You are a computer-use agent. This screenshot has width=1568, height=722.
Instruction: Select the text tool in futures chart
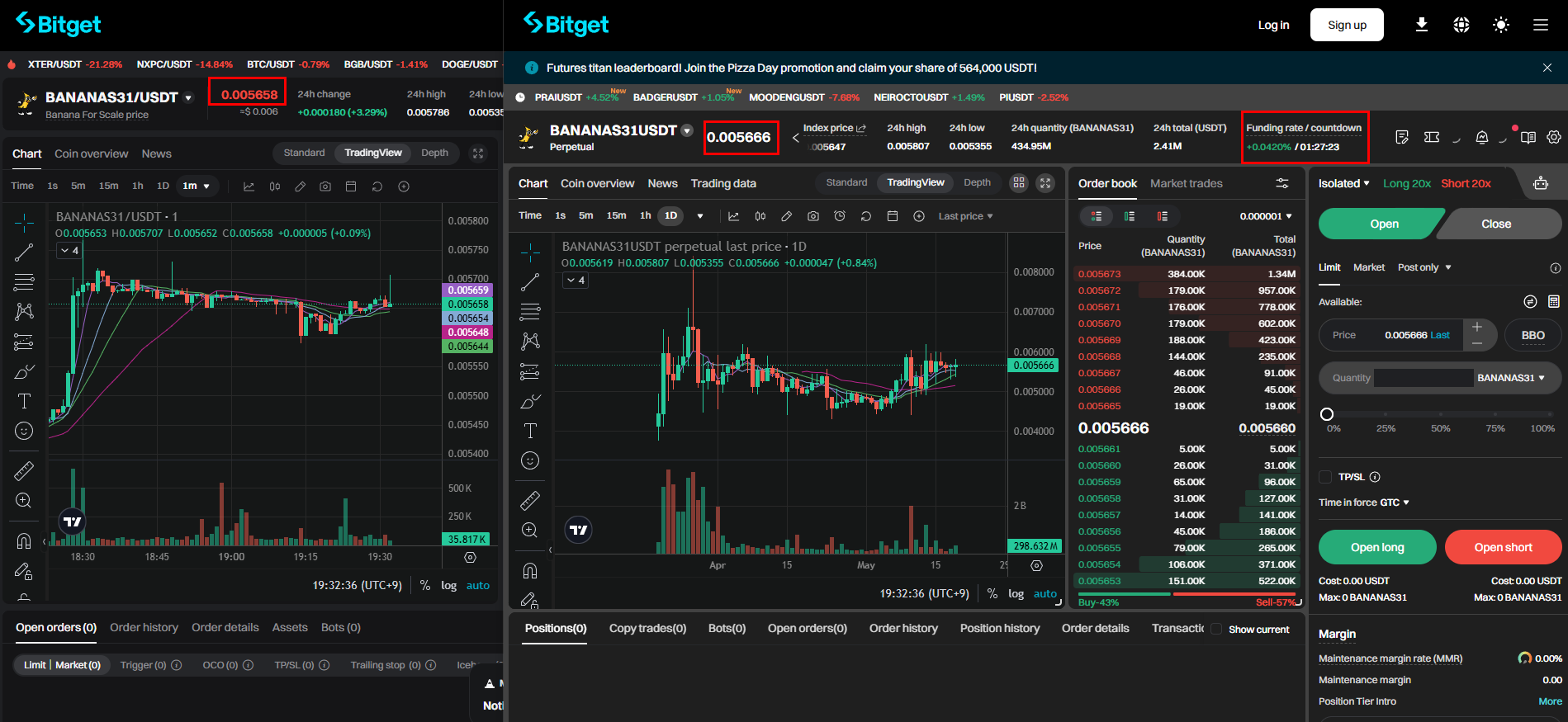(530, 431)
